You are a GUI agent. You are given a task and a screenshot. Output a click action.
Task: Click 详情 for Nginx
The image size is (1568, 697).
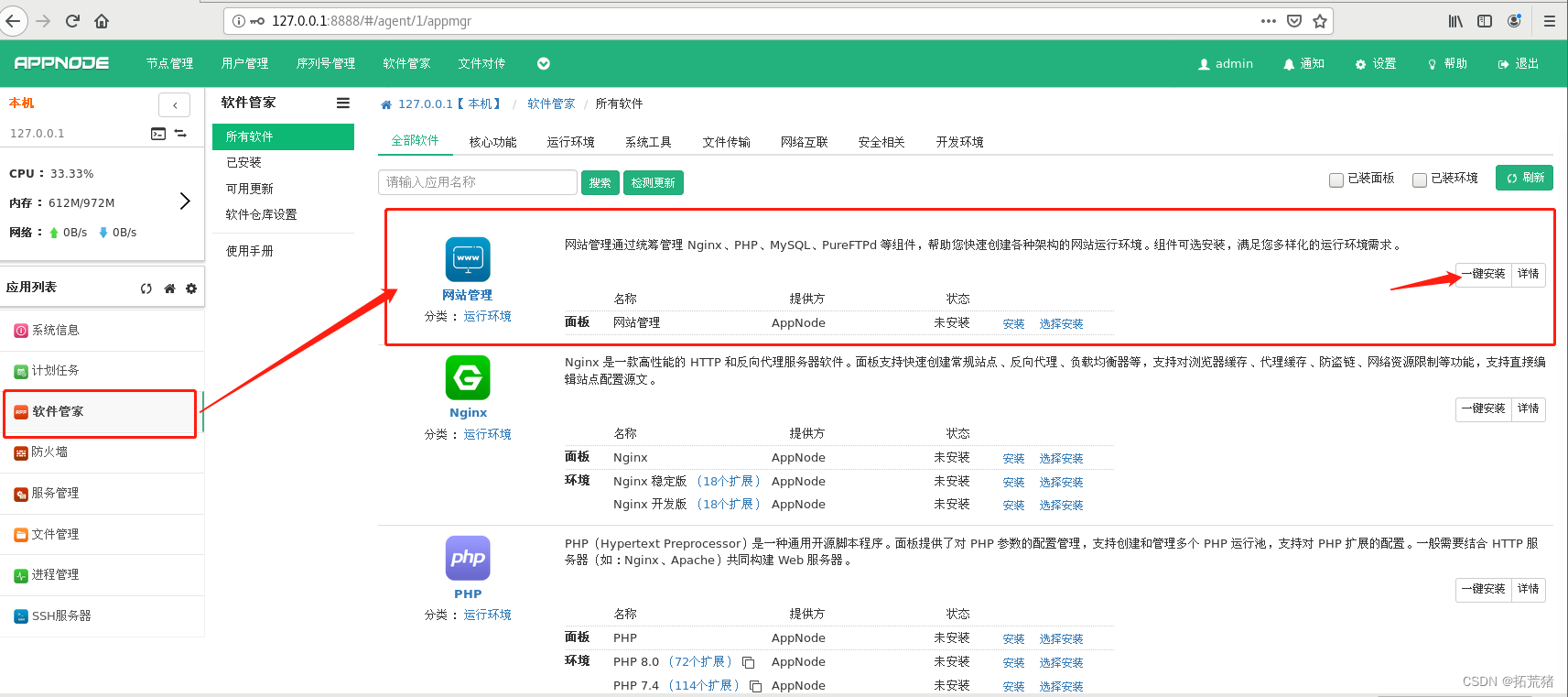point(1529,408)
